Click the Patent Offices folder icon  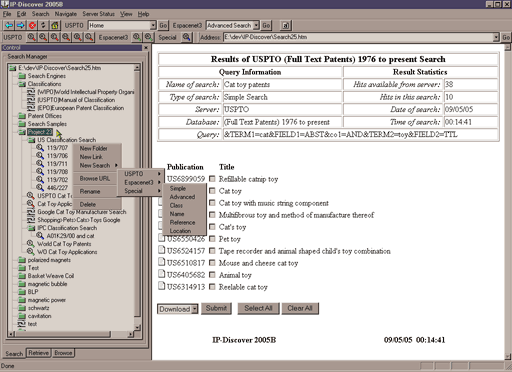click(22, 116)
